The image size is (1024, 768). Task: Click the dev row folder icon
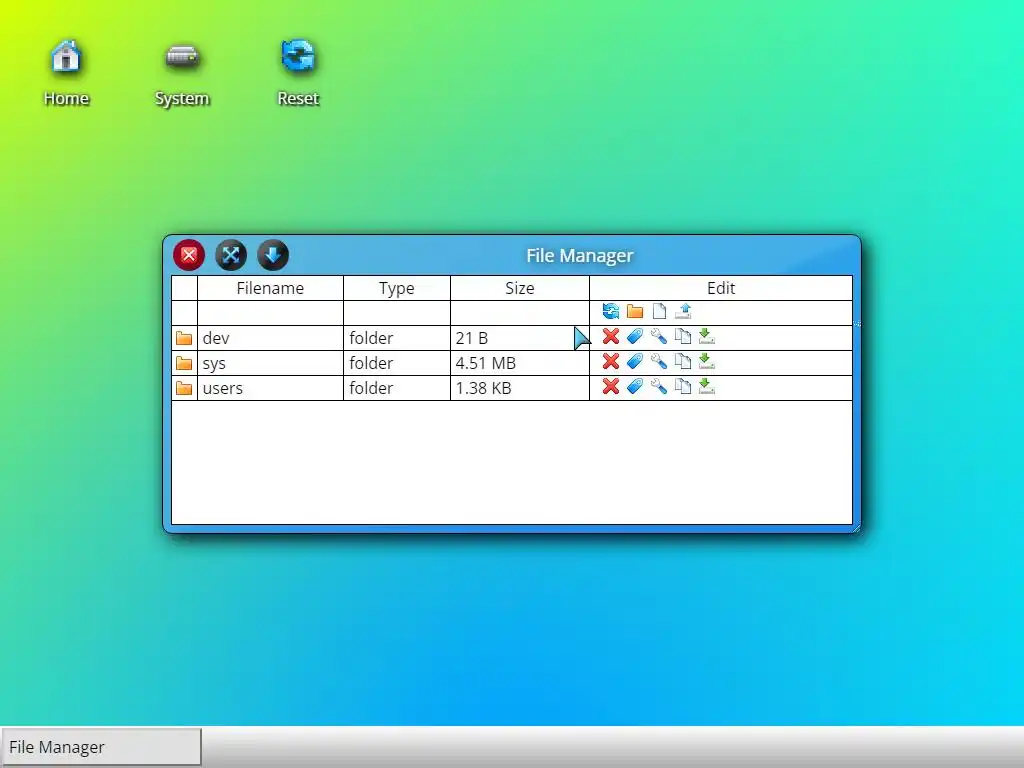184,338
